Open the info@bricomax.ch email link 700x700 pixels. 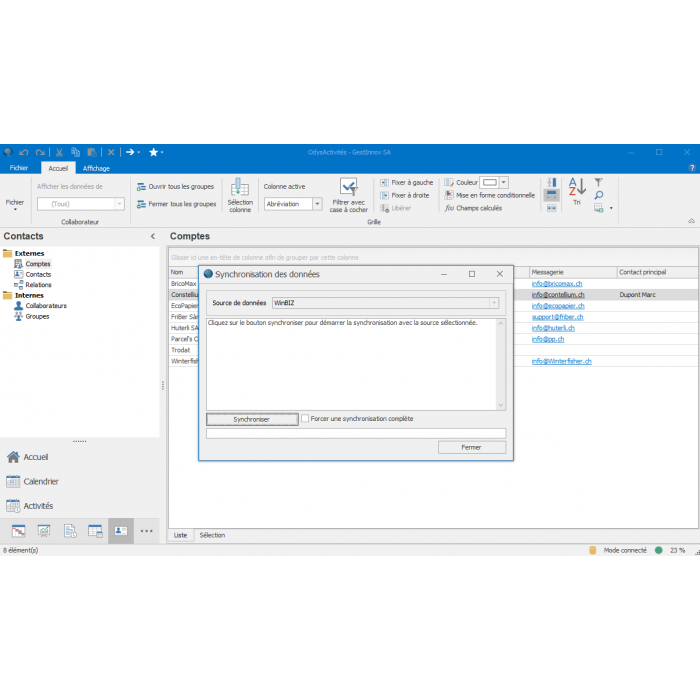[557, 283]
